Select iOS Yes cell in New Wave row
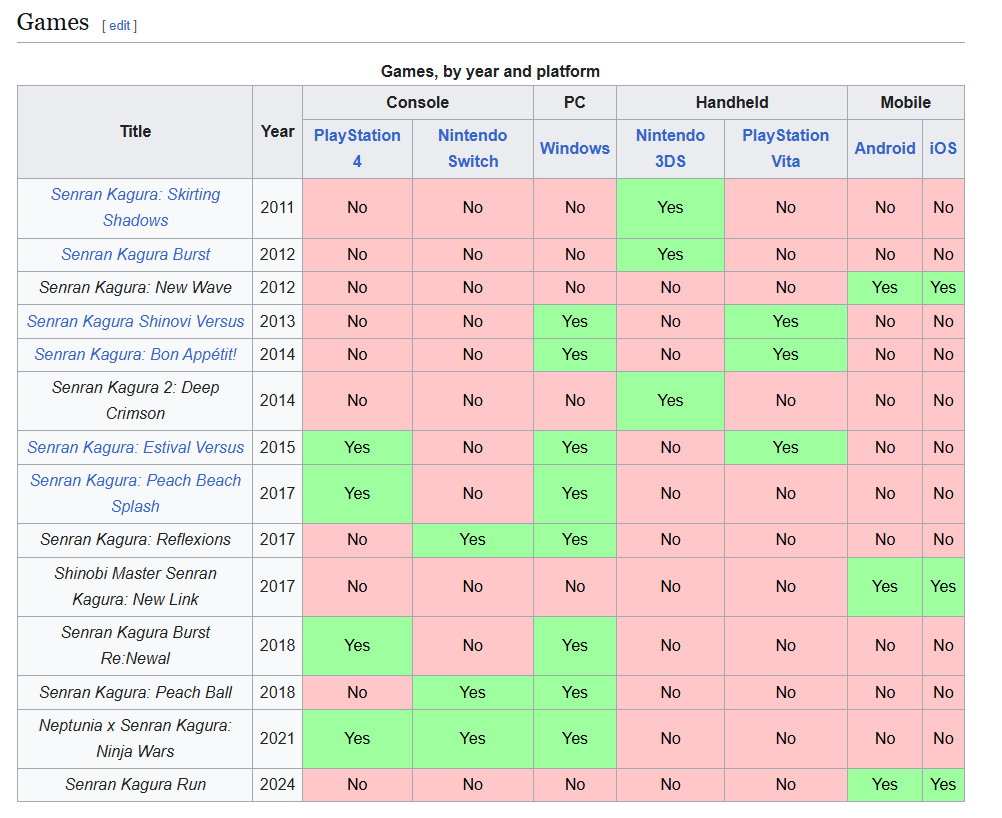Image resolution: width=1002 pixels, height=818 pixels. (x=943, y=288)
